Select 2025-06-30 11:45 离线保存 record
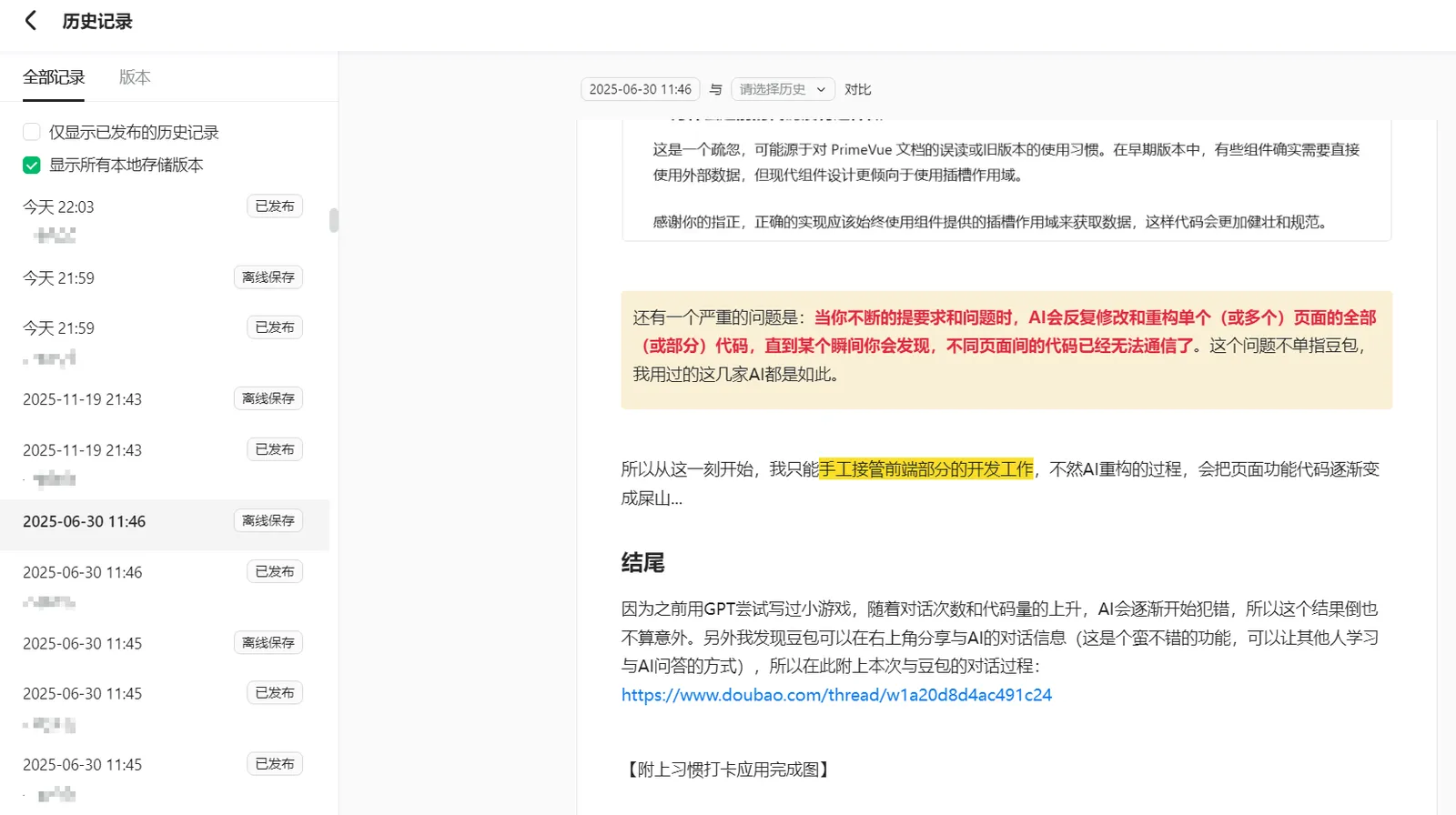The image size is (1456, 815). [x=164, y=643]
